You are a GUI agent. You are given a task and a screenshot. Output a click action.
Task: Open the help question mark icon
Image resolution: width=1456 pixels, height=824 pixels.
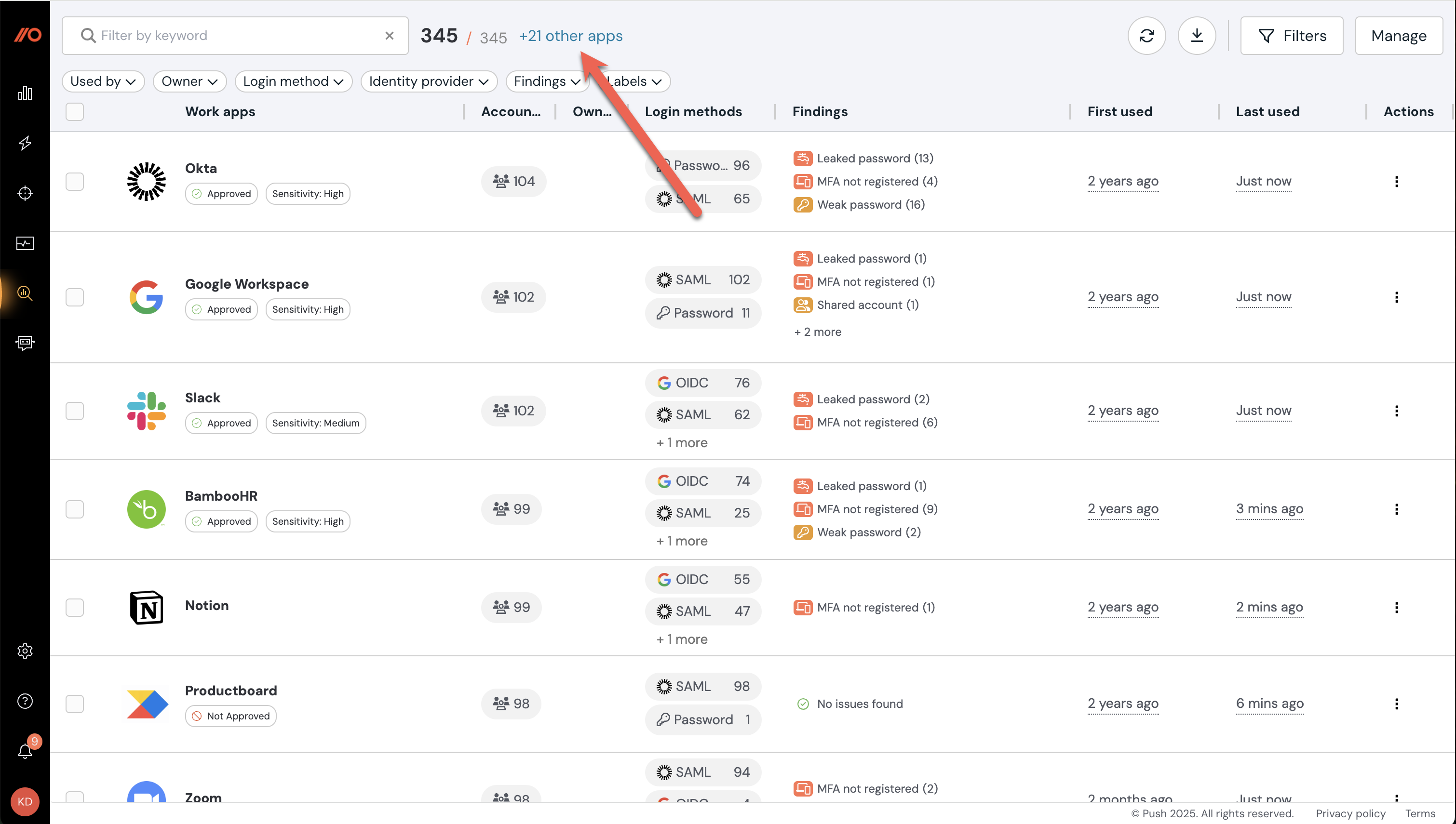point(25,701)
